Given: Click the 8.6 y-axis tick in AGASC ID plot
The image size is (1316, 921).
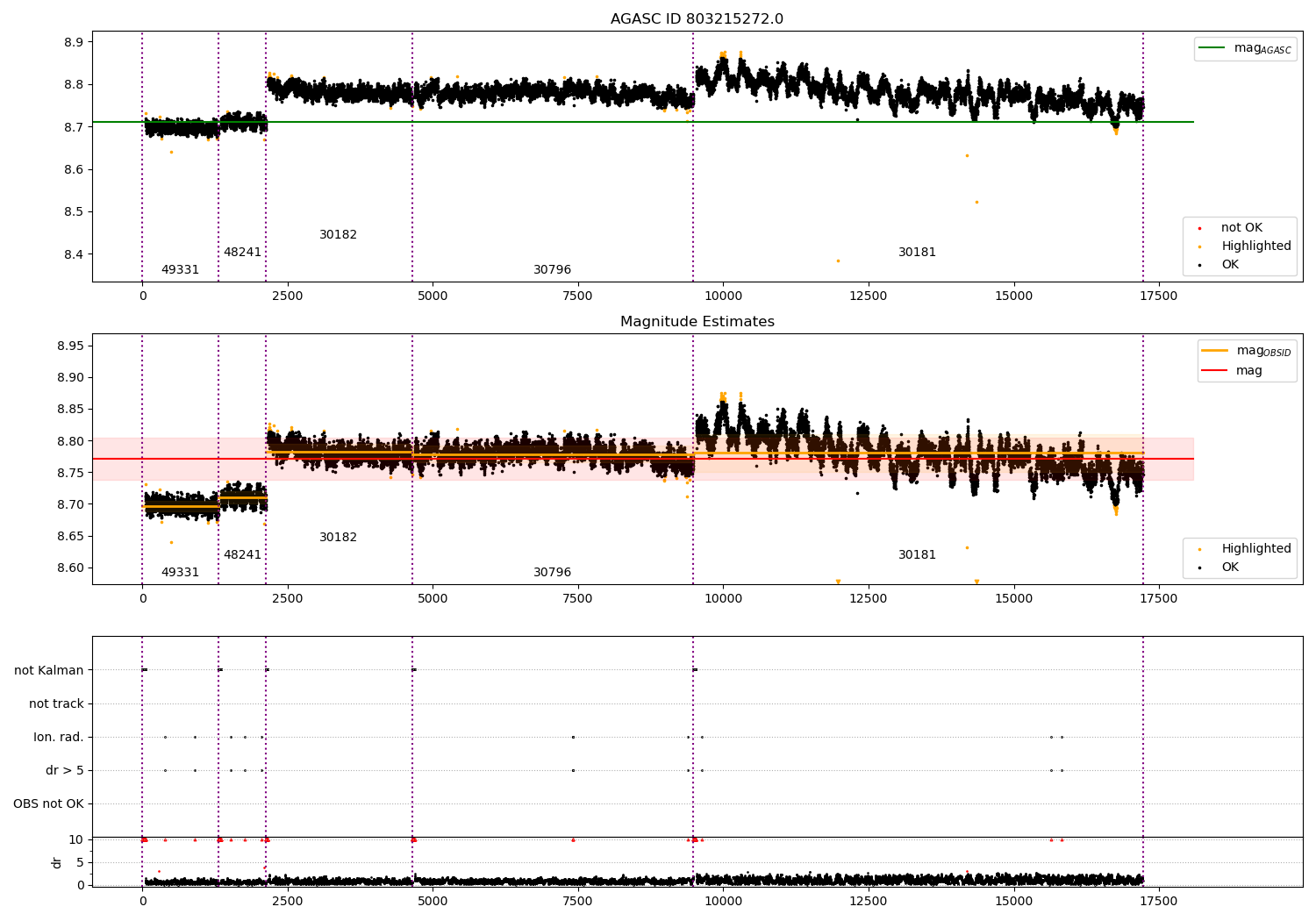Looking at the screenshot, I should tap(74, 170).
